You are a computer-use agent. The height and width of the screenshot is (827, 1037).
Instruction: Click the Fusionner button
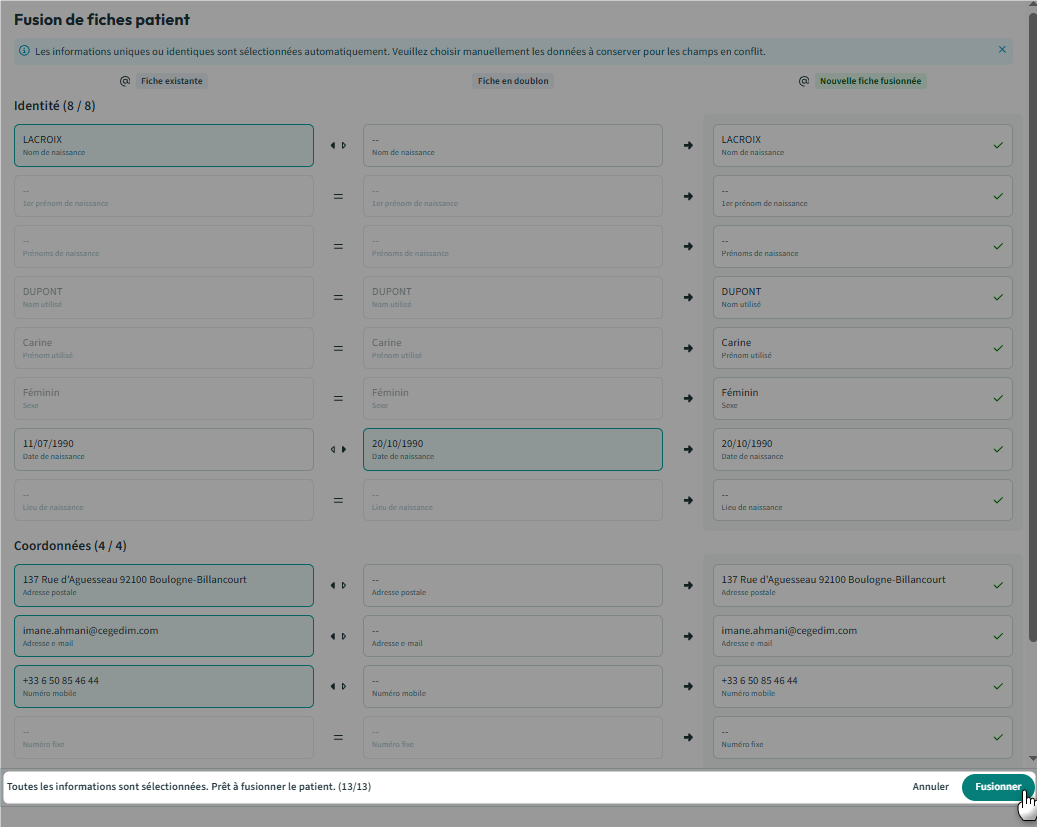click(x=997, y=787)
